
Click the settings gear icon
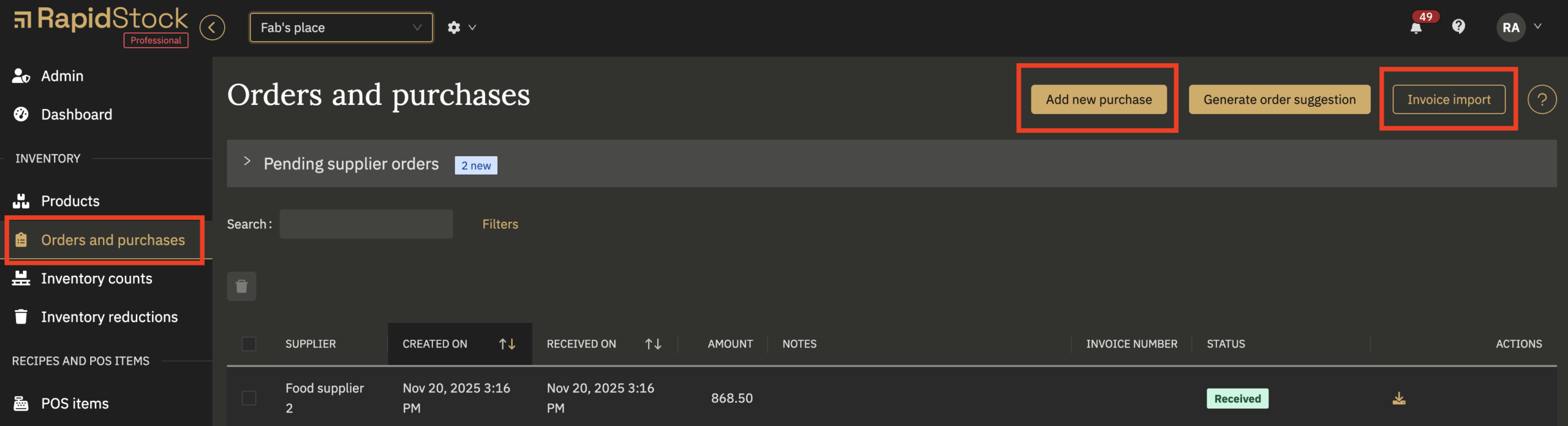tap(454, 28)
